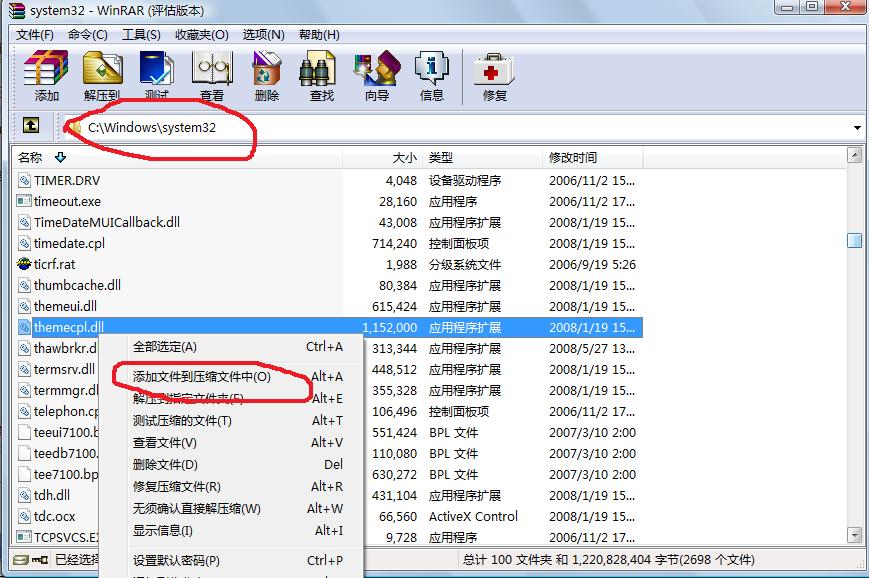Sort by the 修改时间 column header
This screenshot has width=869, height=578.
[592, 157]
